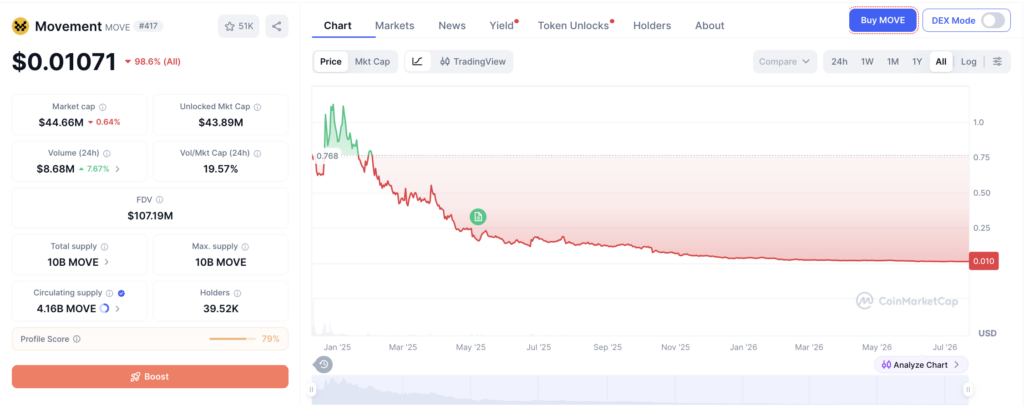Toggle Log scale on chart
This screenshot has width=1024, height=406.
[968, 61]
